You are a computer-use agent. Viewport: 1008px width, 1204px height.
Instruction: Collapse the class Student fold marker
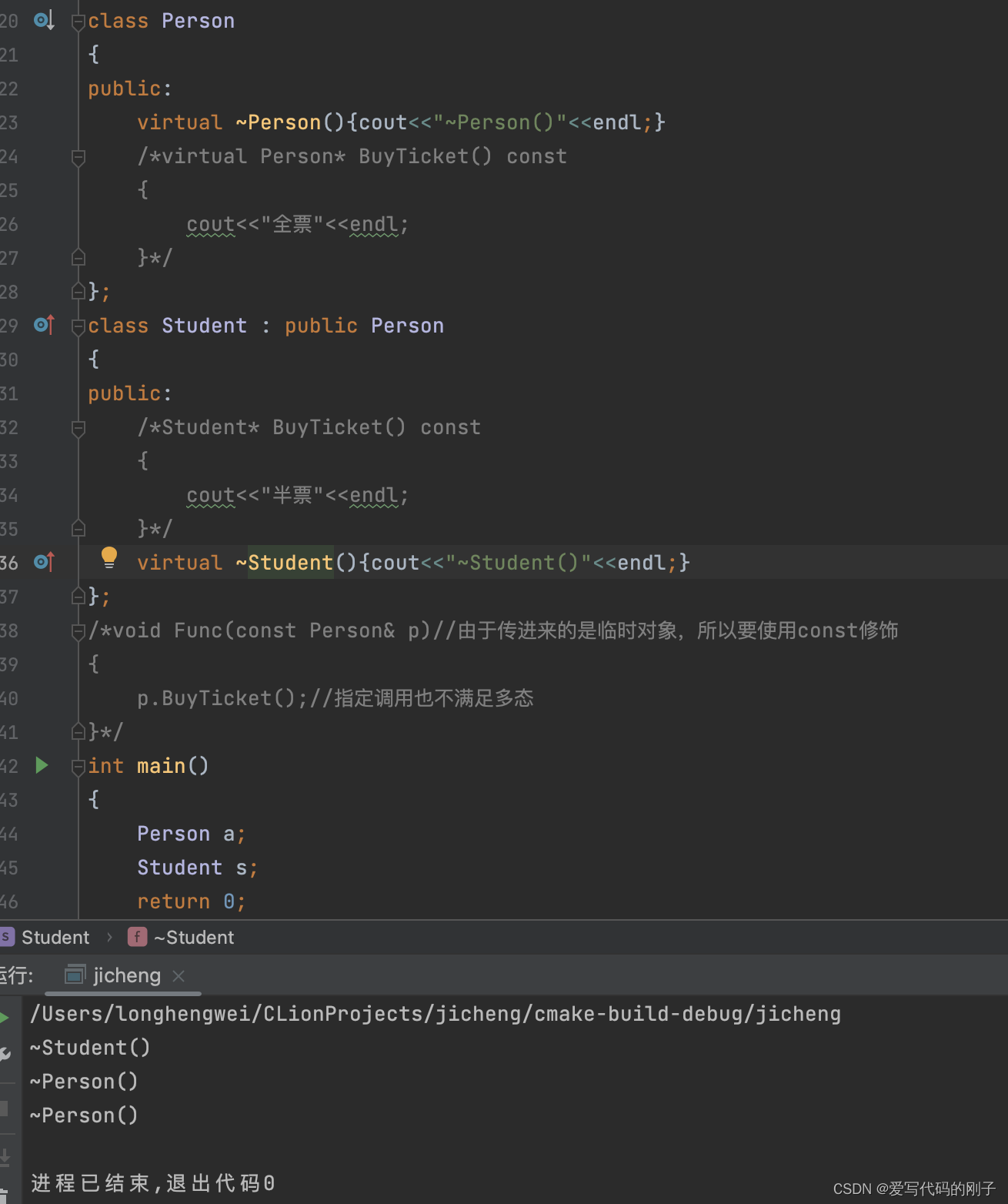[78, 327]
